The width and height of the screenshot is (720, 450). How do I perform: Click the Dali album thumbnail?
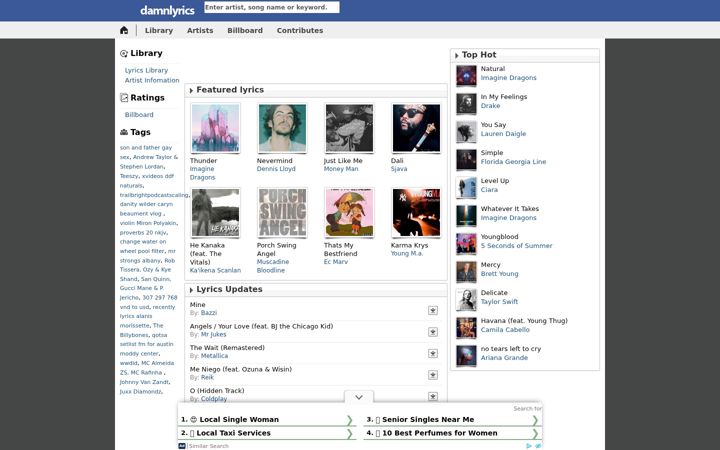416,128
